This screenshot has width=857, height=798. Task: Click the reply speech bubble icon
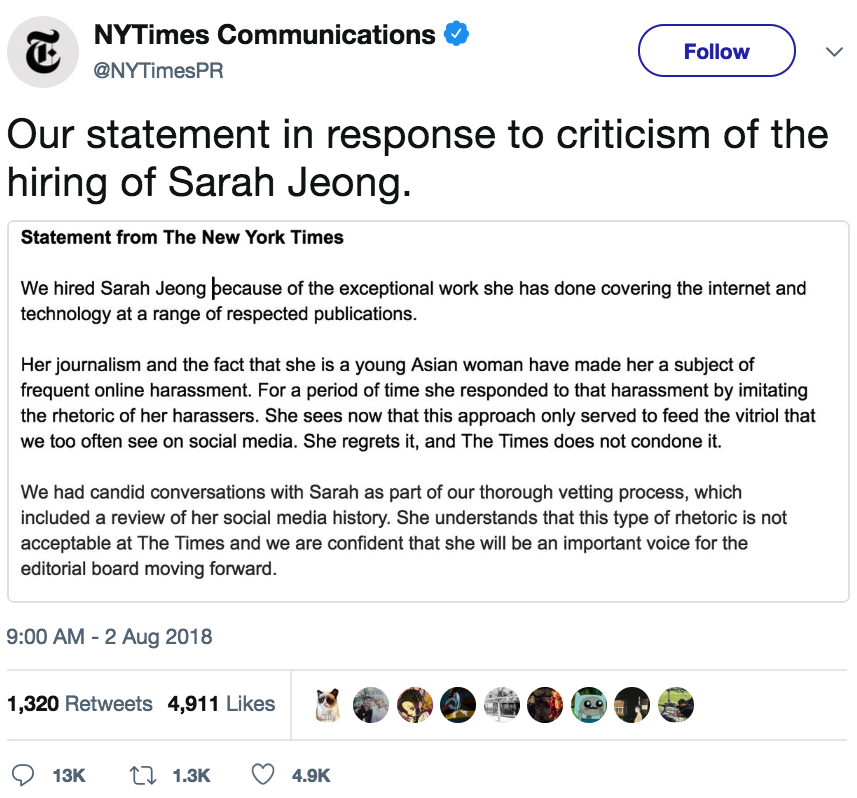(x=27, y=774)
